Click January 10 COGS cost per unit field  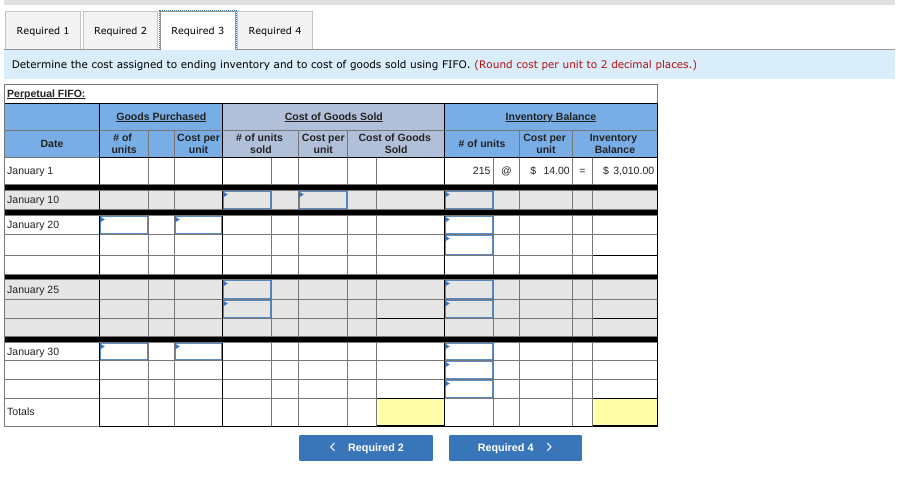click(x=323, y=200)
